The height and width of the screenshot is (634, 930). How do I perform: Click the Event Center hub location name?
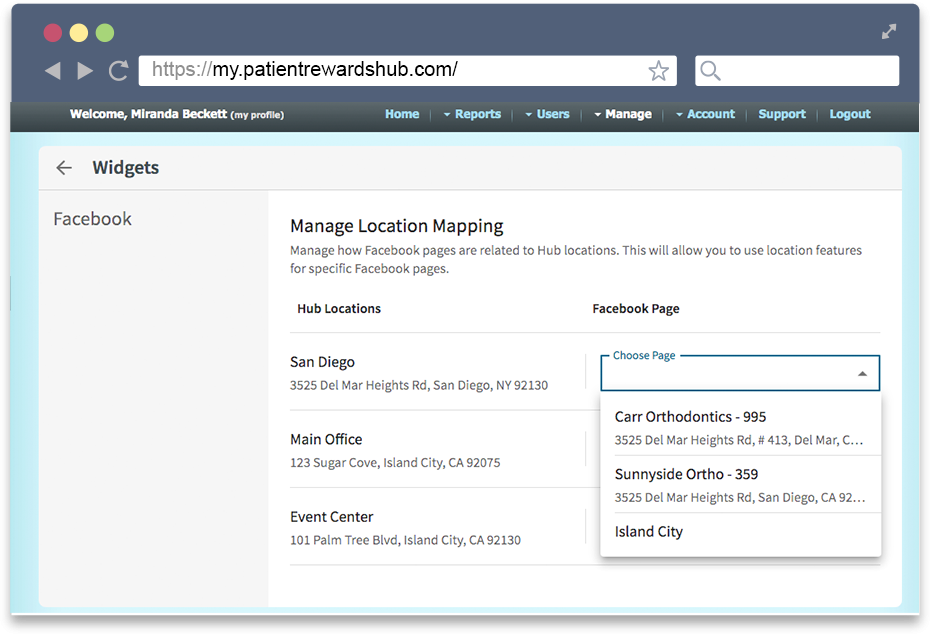click(332, 517)
